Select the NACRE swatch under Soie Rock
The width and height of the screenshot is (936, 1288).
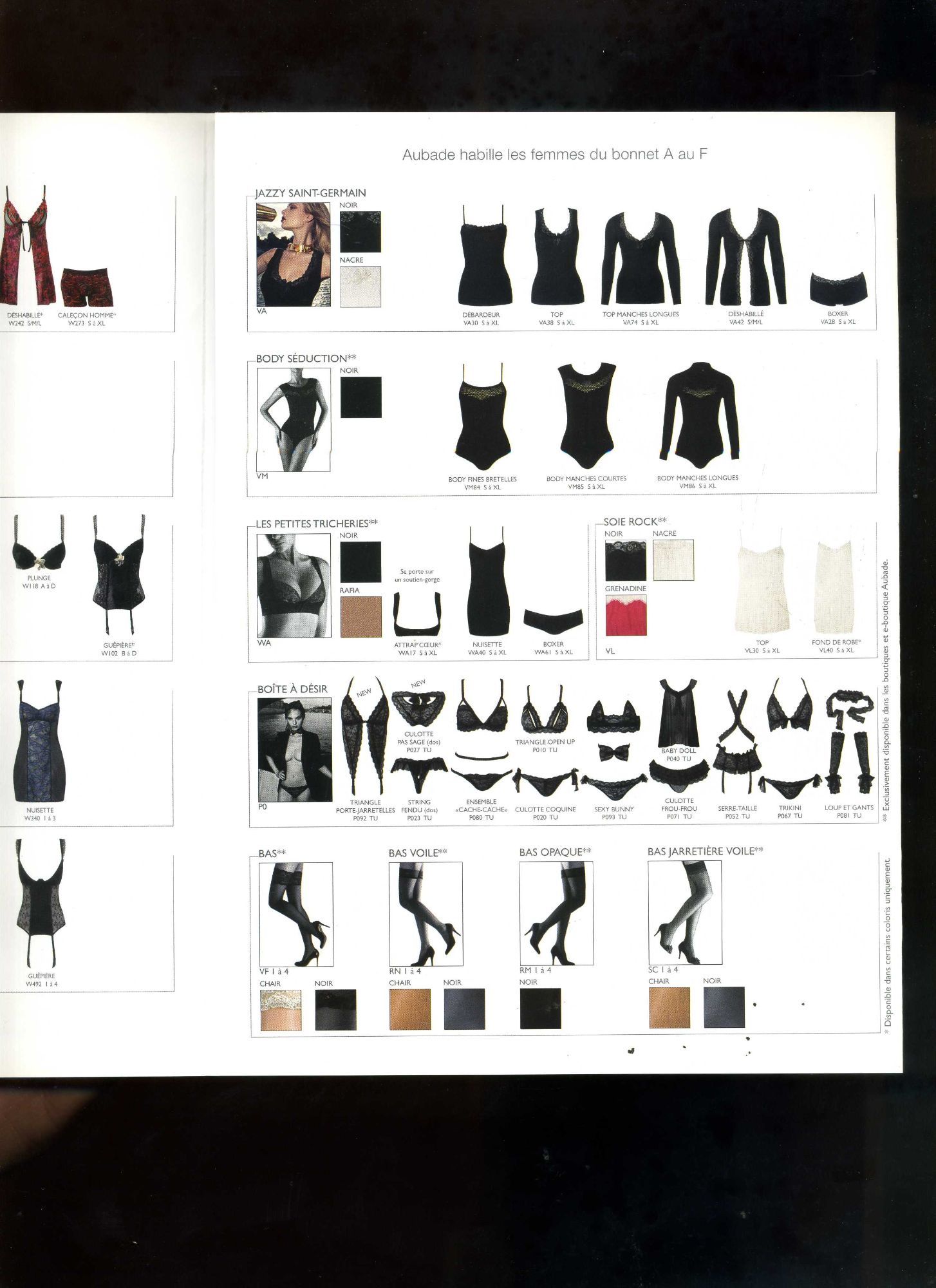(673, 560)
